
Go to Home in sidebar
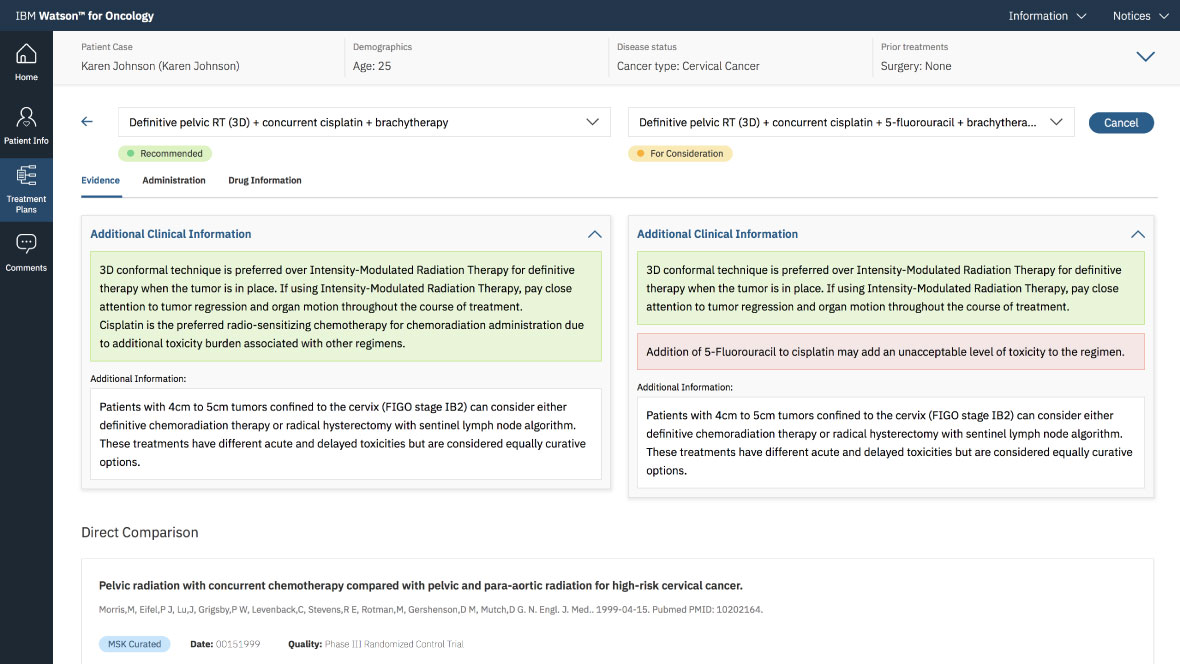pyautogui.click(x=26, y=62)
